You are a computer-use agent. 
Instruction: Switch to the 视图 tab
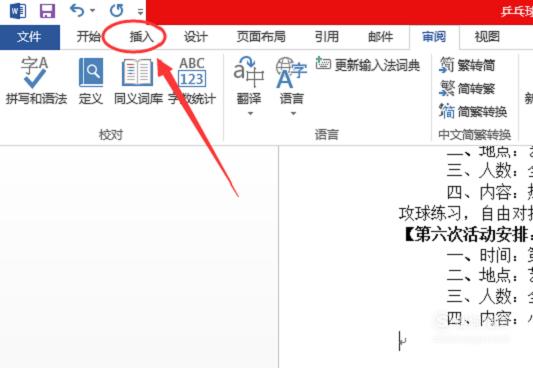click(487, 37)
